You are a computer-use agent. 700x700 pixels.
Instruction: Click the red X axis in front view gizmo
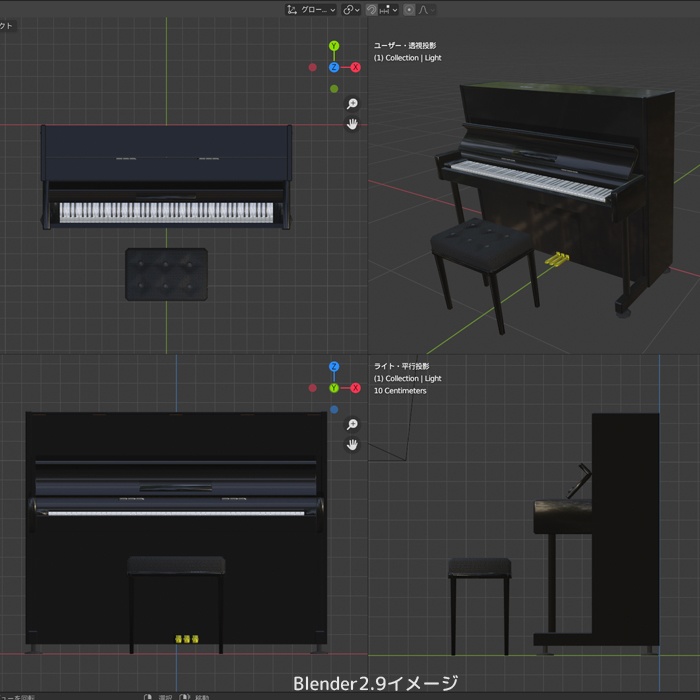(355, 388)
